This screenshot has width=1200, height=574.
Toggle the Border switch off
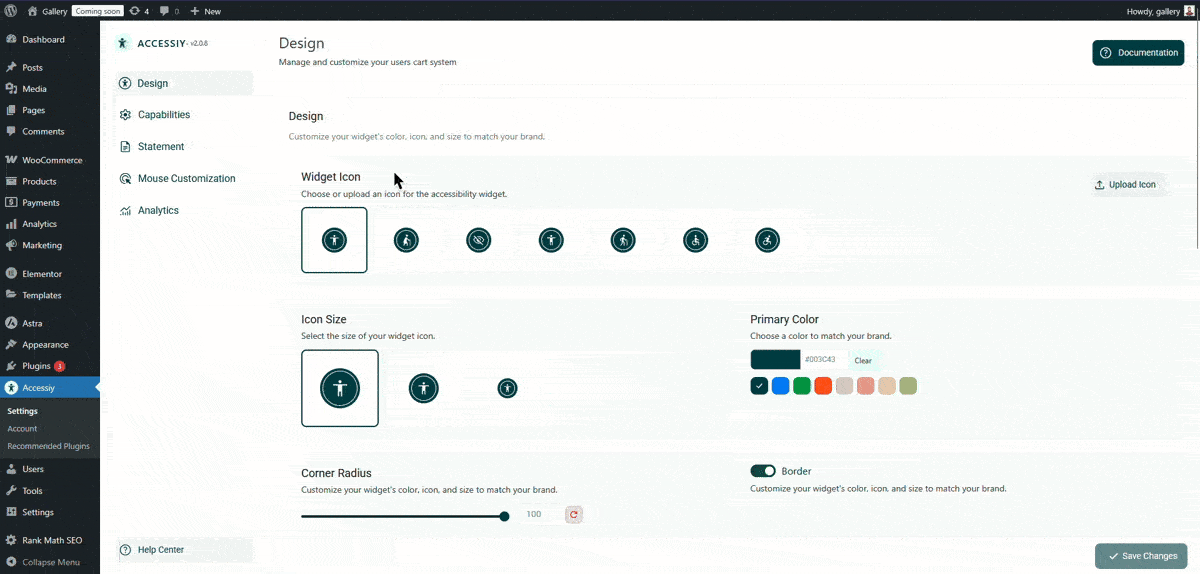point(763,471)
